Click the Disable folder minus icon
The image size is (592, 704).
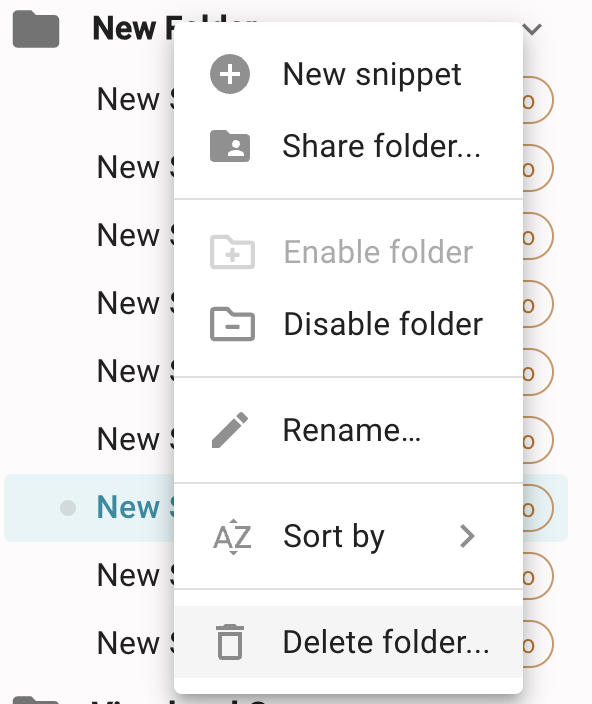pos(232,324)
